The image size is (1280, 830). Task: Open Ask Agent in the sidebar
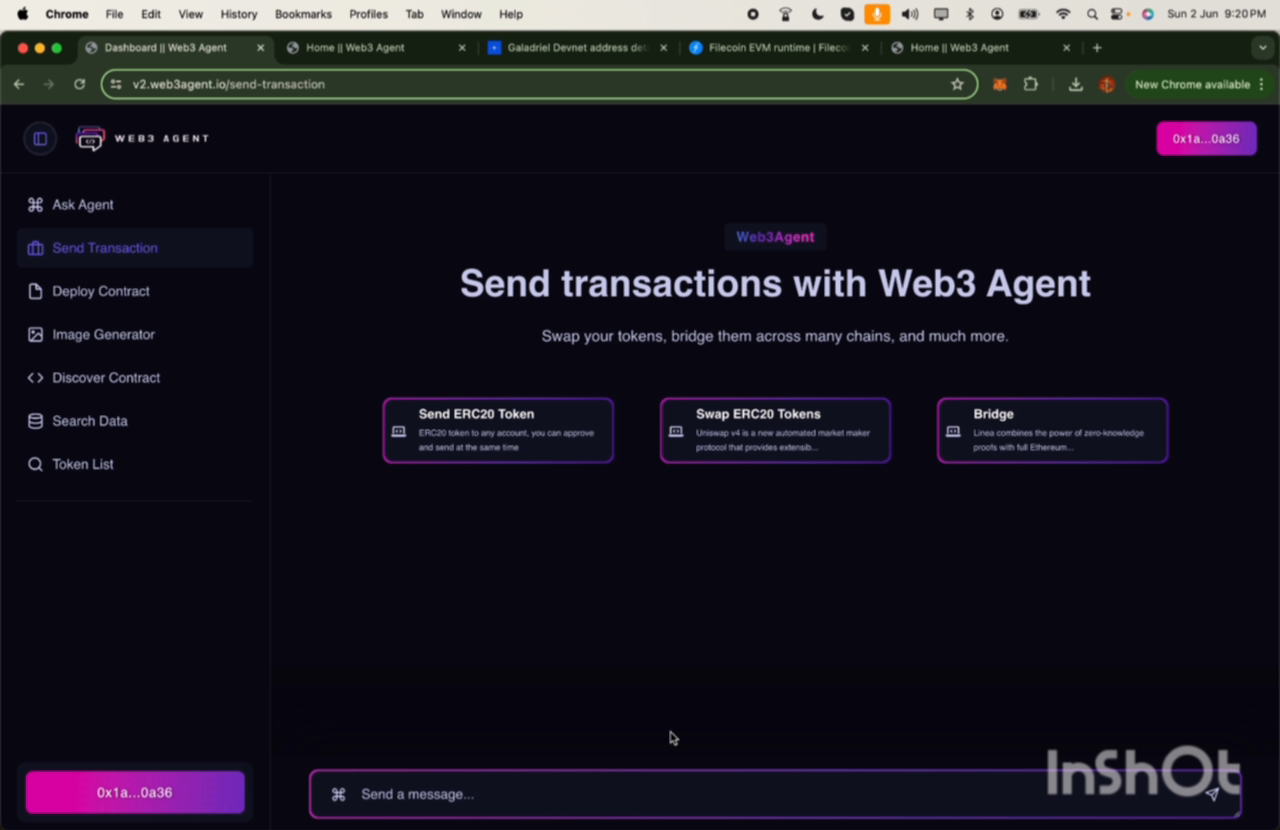point(135,205)
